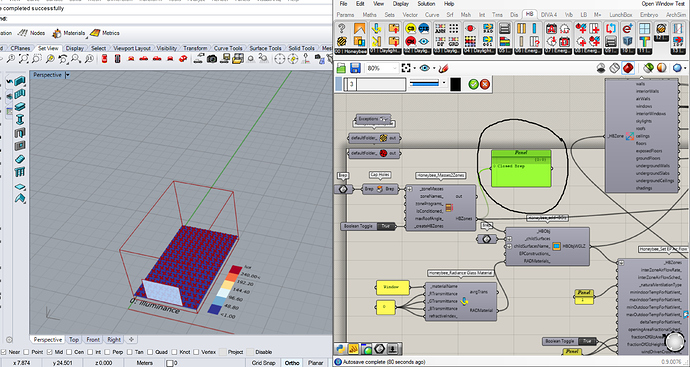Toggle the Mid osnap checkbox

click(50, 352)
